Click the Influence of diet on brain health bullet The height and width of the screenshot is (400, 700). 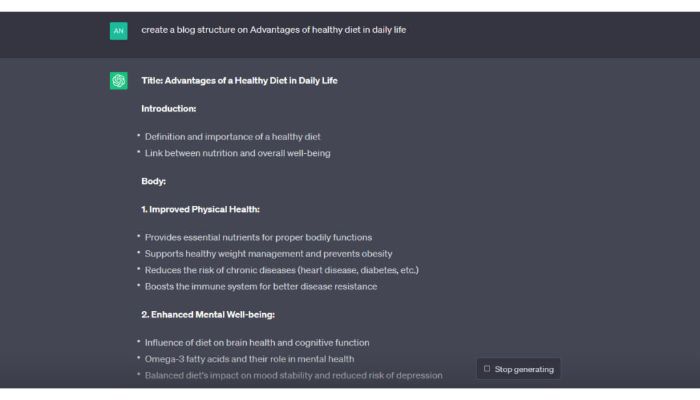click(257, 343)
